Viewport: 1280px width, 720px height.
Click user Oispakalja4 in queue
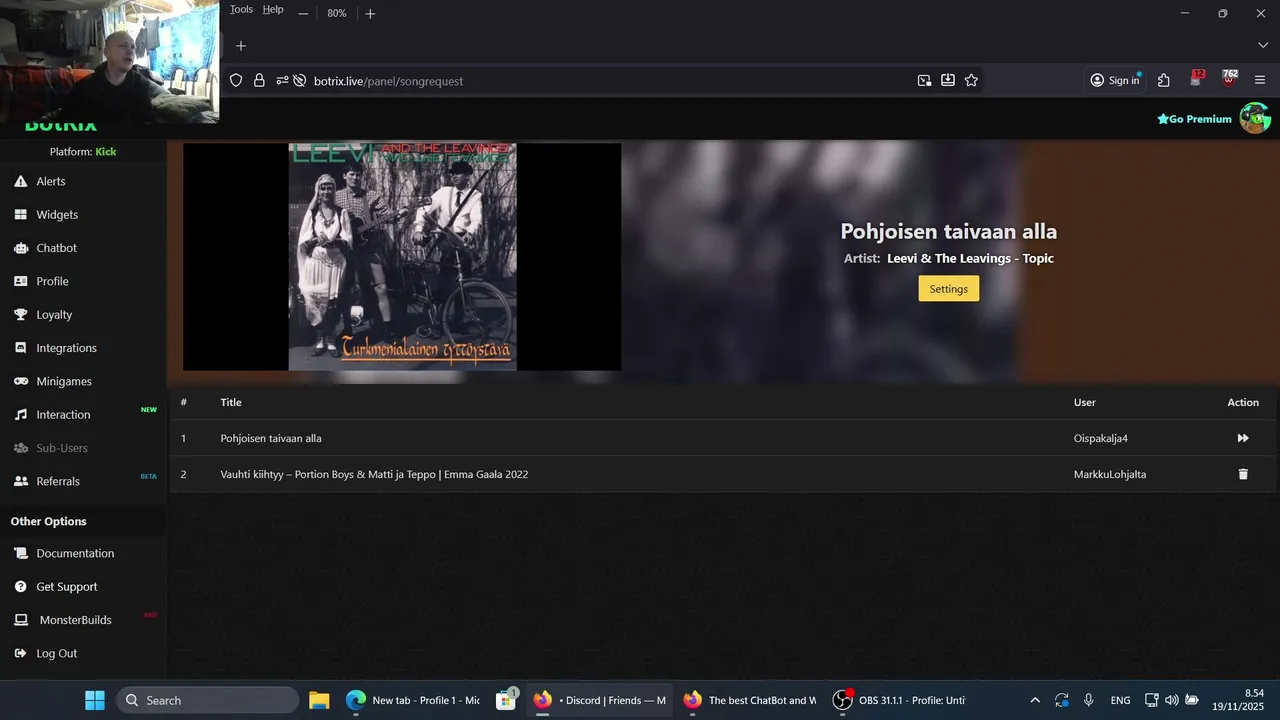coord(1101,438)
